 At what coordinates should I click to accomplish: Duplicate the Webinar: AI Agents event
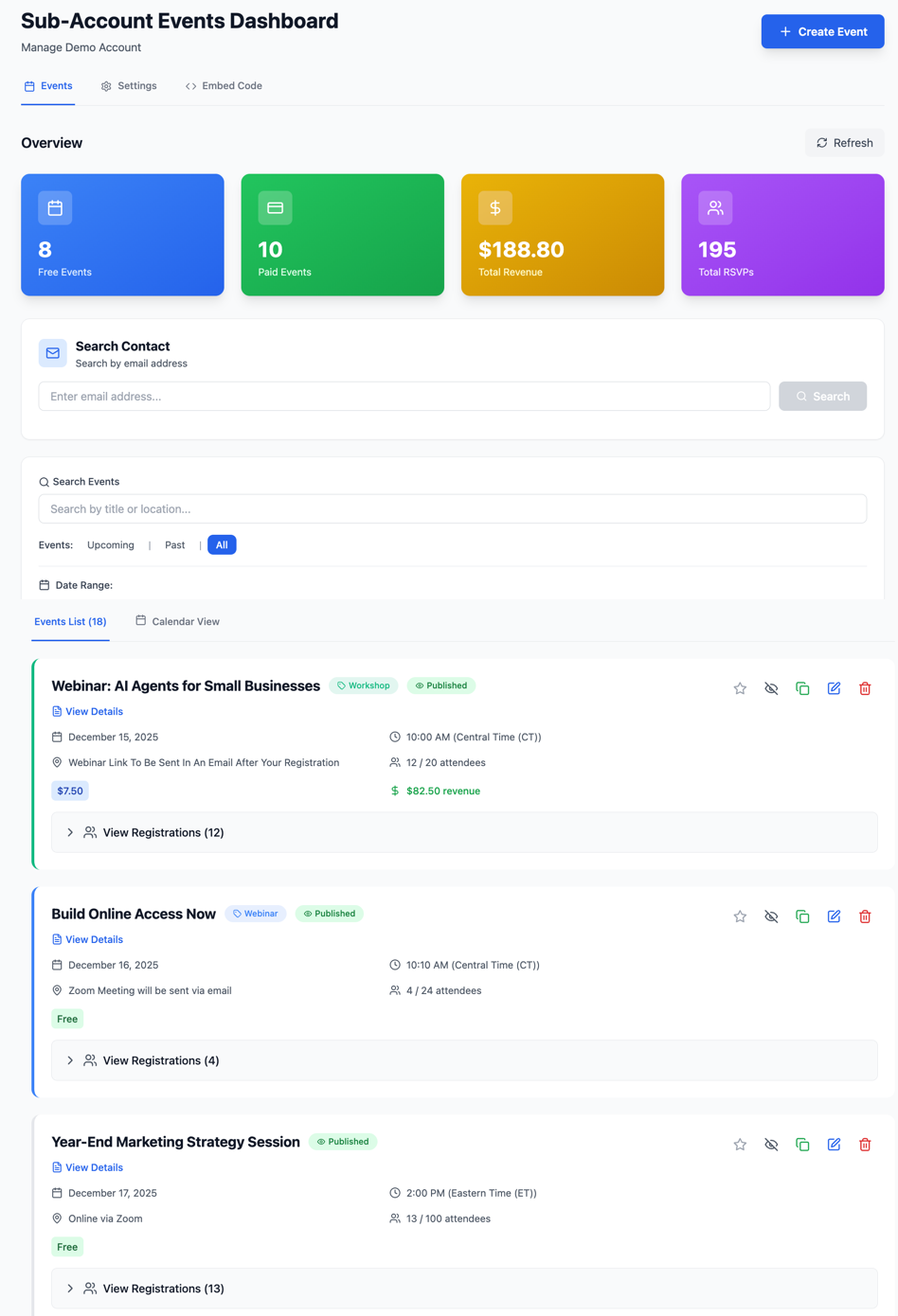point(802,688)
